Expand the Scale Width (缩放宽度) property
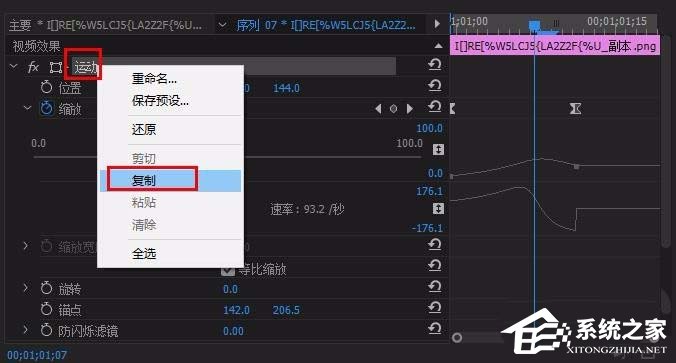Screen dimensions: 676x363 (26, 246)
